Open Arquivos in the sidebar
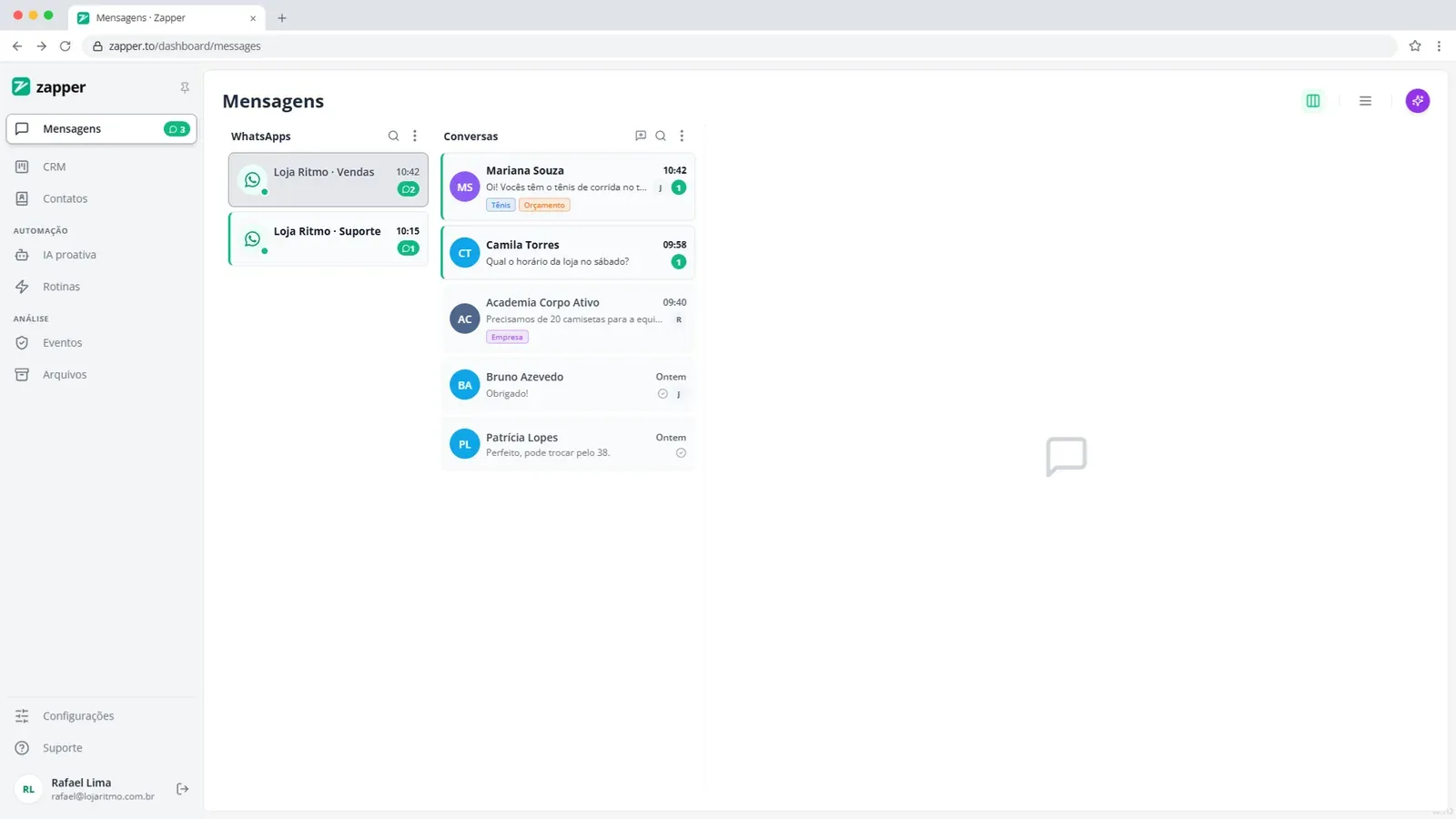Screen dimensions: 1456x819 click(101, 375)
